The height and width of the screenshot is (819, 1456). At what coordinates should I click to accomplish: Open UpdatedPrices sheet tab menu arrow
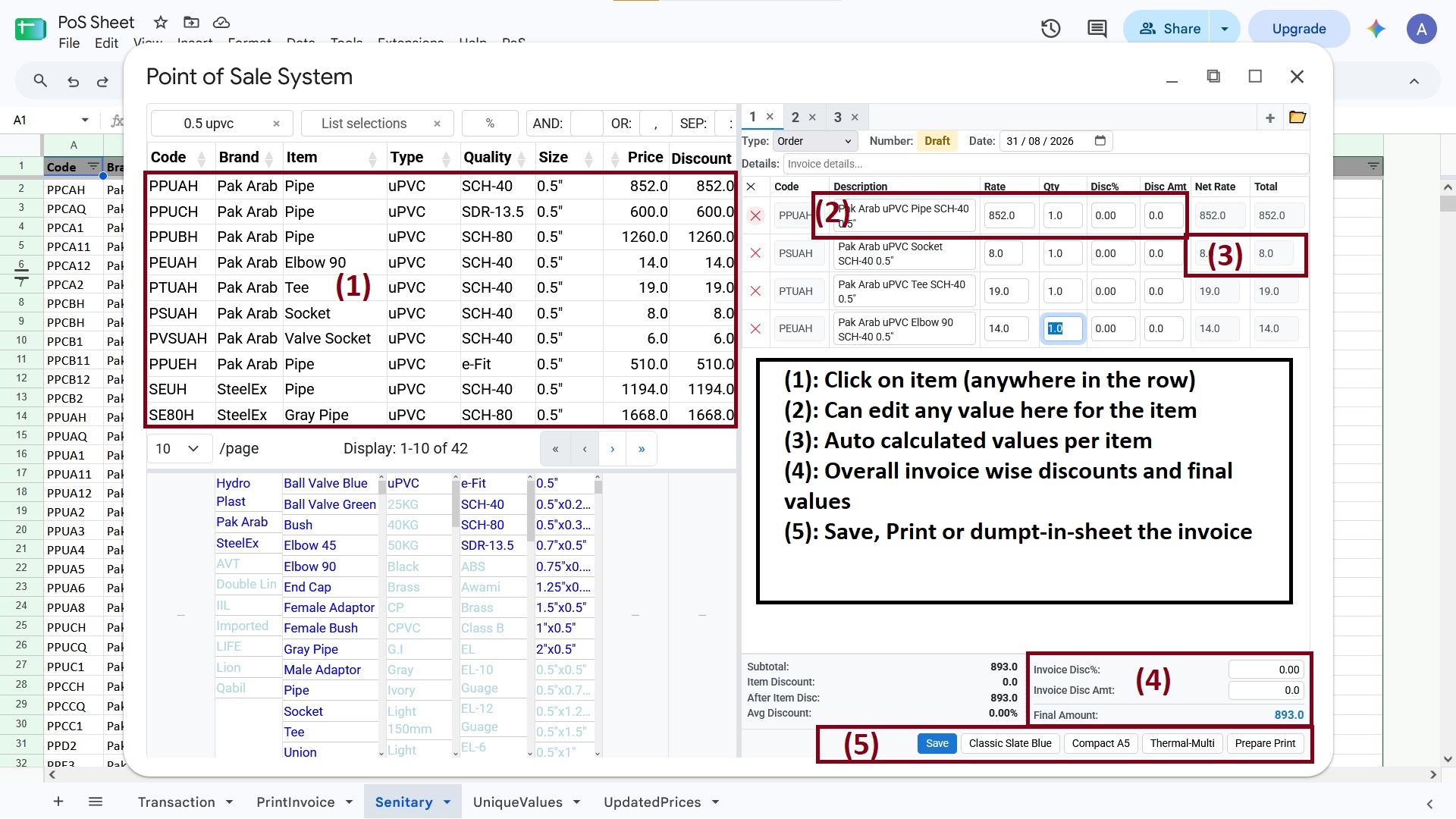pyautogui.click(x=715, y=802)
